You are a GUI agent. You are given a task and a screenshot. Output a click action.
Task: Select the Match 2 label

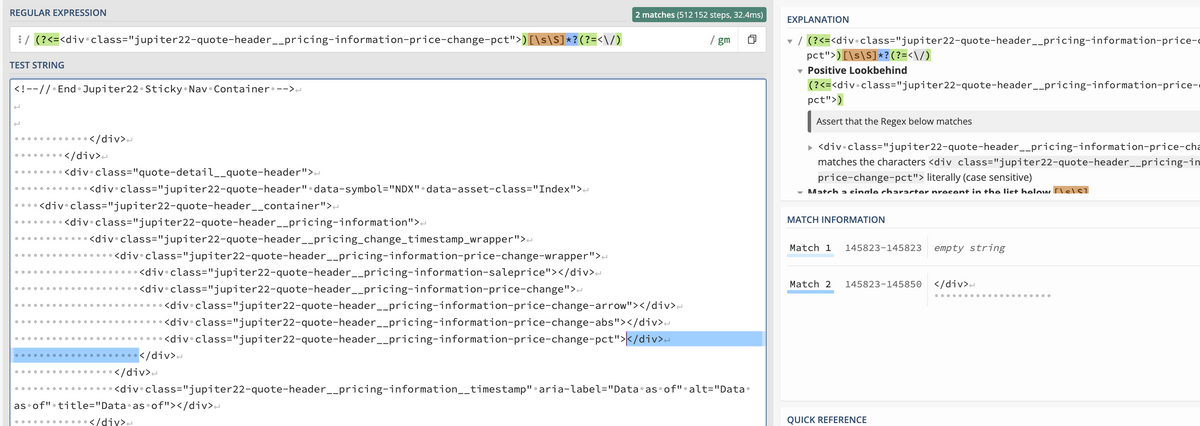click(810, 284)
